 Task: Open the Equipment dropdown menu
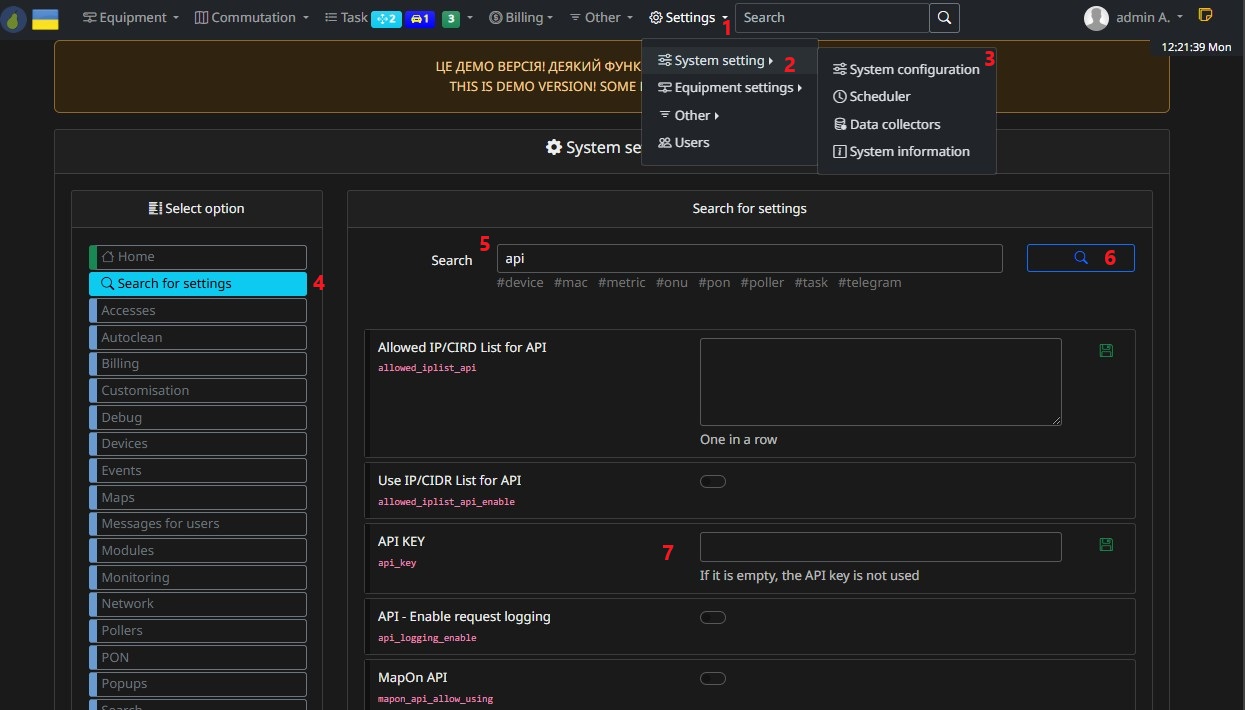click(130, 17)
